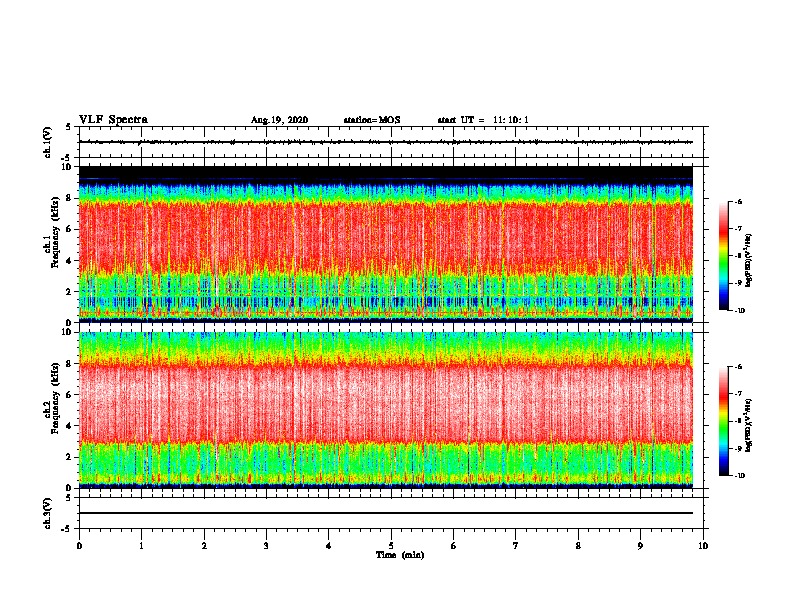This screenshot has width=792, height=612.
Task: Click the 5 tick on ch.3(V) axis
Action: coord(69,498)
